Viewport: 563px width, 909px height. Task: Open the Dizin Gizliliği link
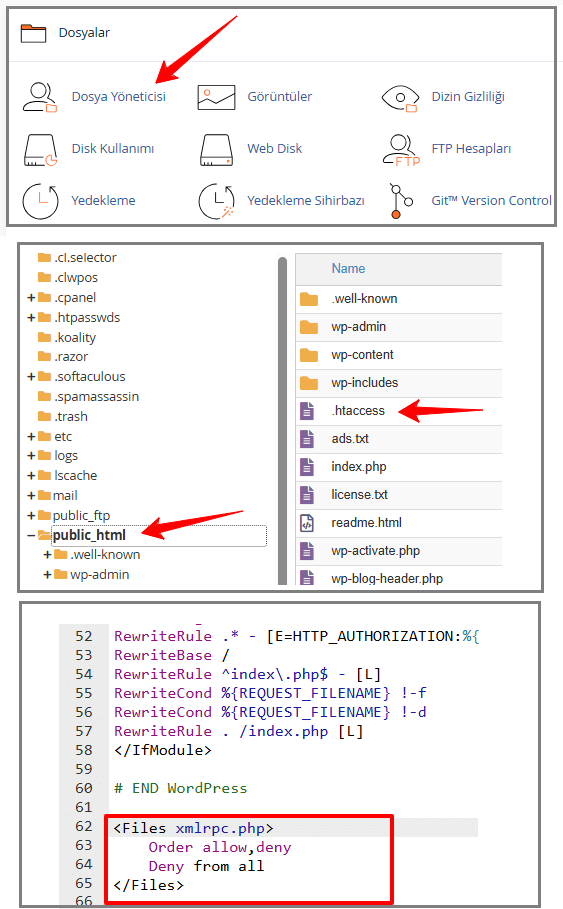468,97
